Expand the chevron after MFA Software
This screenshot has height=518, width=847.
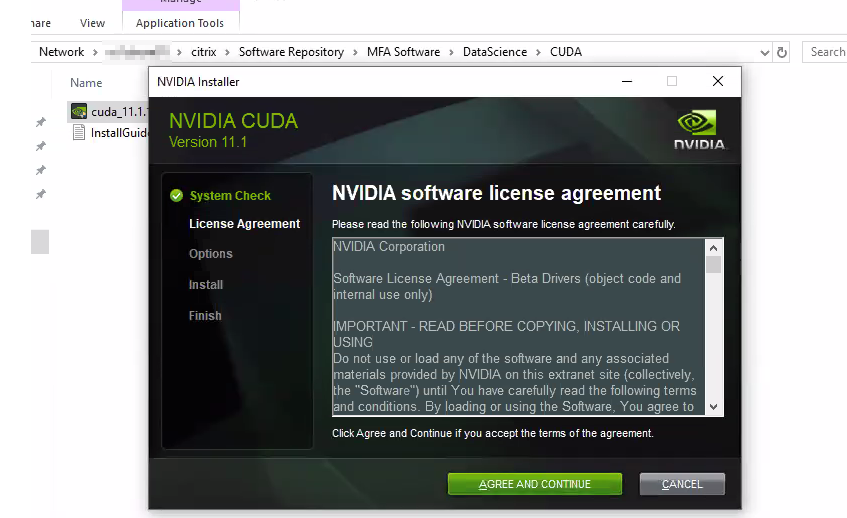pyautogui.click(x=451, y=52)
